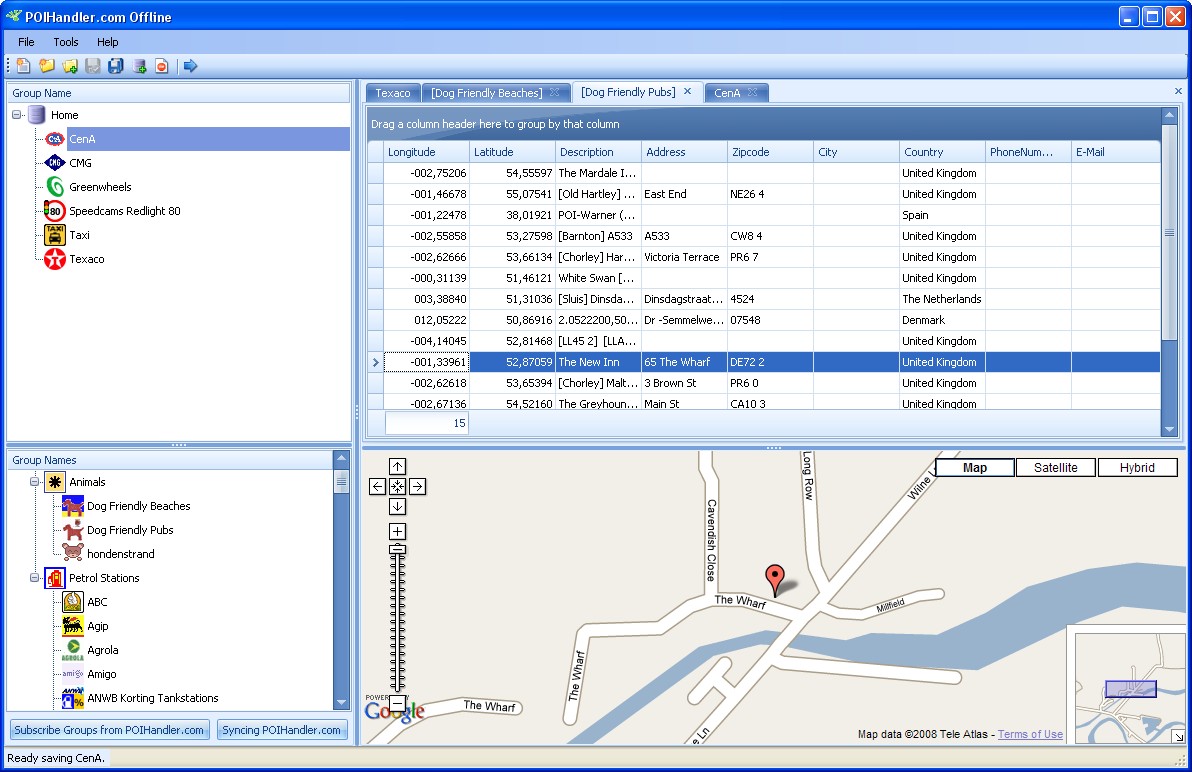Collapse the Petrol Stations tree node
The width and height of the screenshot is (1192, 772).
coord(35,578)
